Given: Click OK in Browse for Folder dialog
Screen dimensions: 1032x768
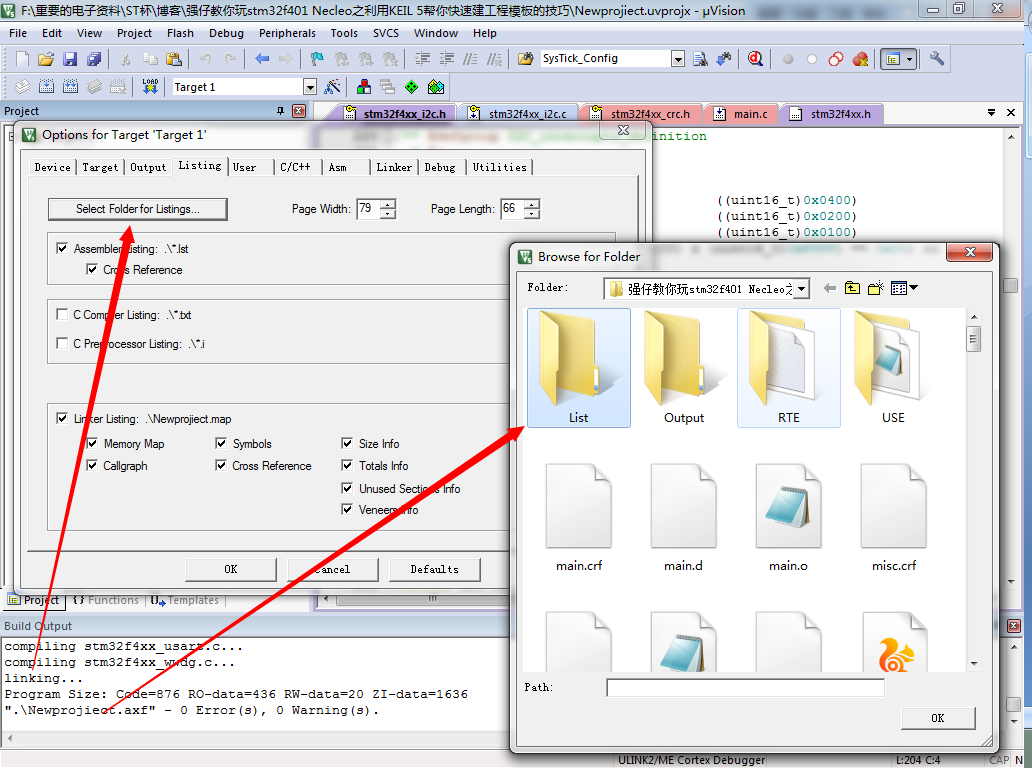Looking at the screenshot, I should point(938,718).
